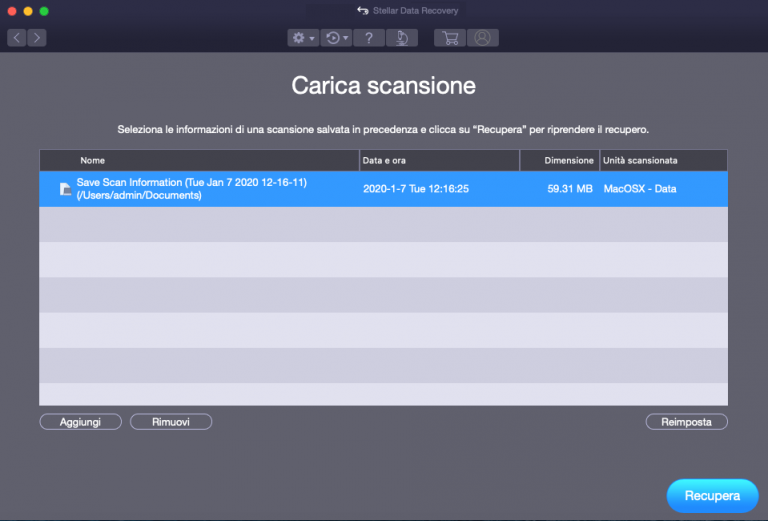Click the back navigation arrow
Screen dimensions: 768x521
[17, 38]
